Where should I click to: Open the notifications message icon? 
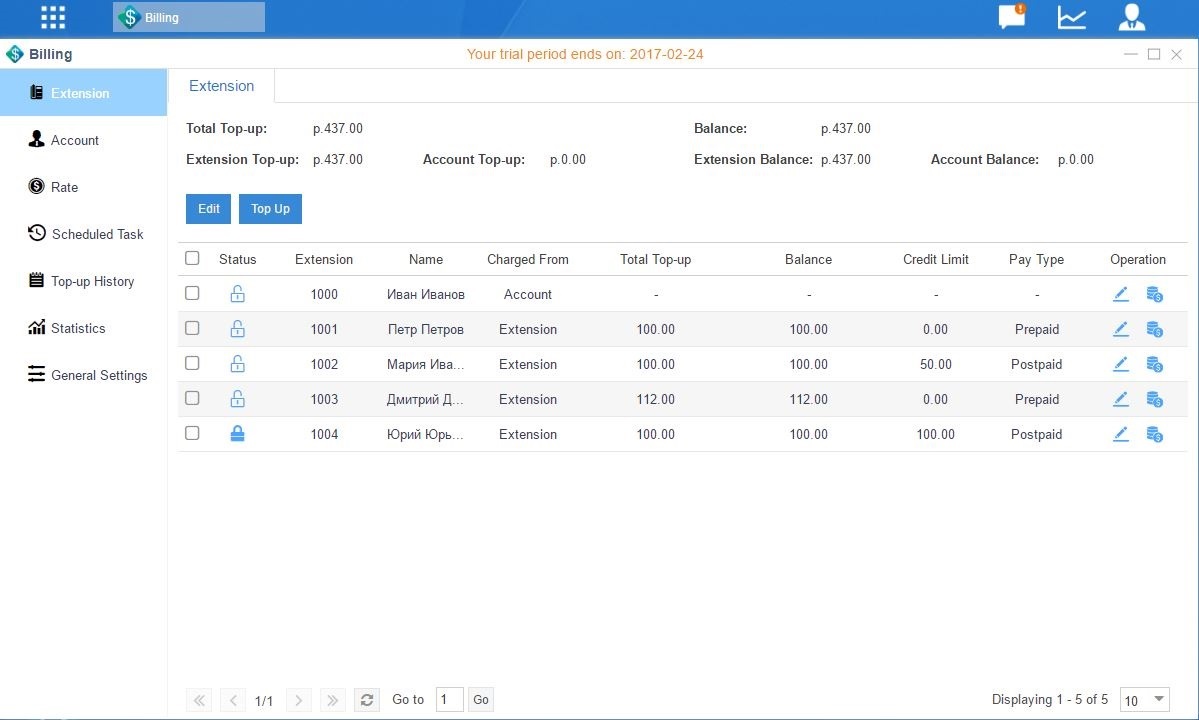pos(1010,17)
